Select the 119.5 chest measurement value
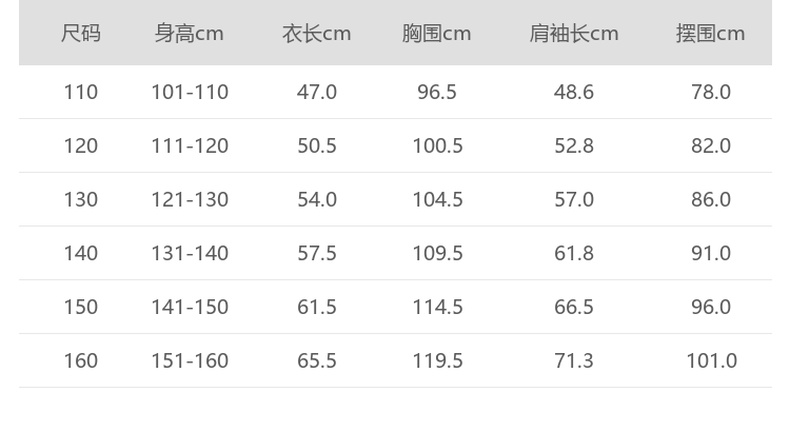This screenshot has width=790, height=431. point(437,361)
